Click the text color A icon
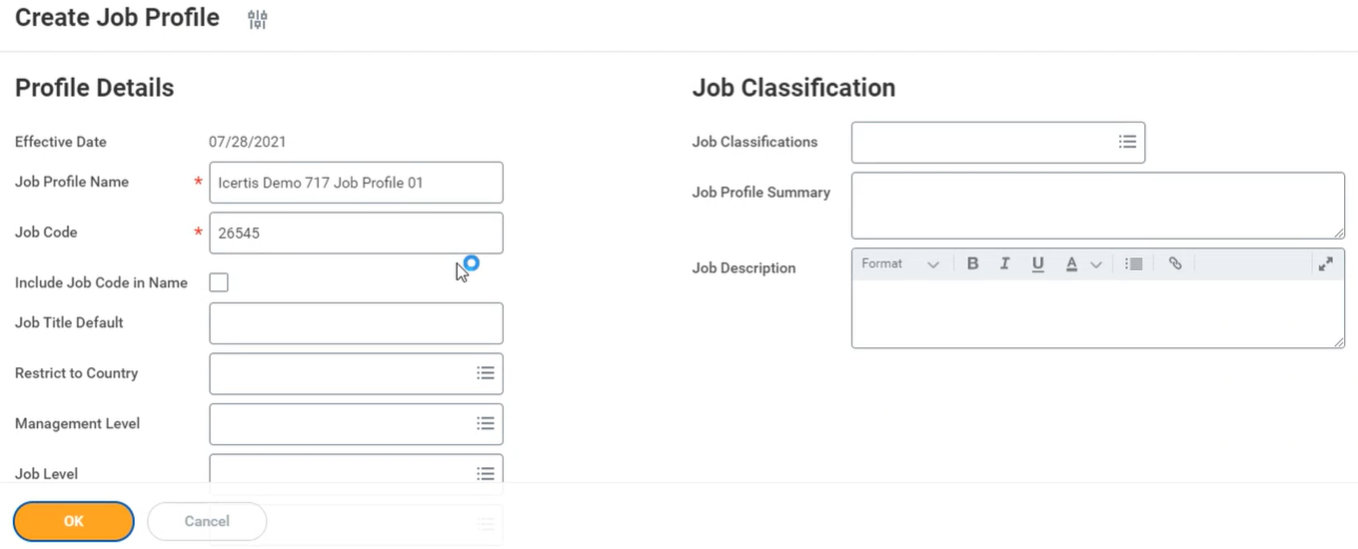The image size is (1358, 549). [x=1071, y=264]
